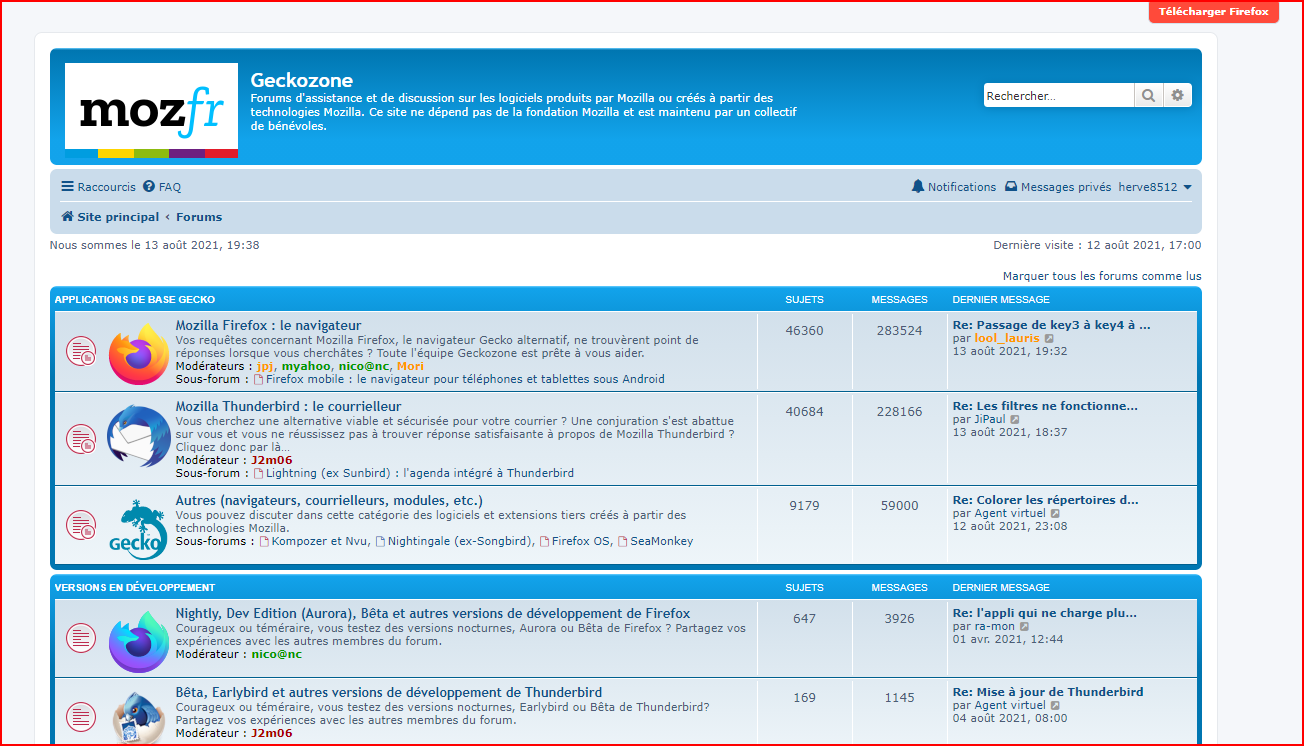Open Nightly, Dev Edition (Aurora) forum

point(433,613)
